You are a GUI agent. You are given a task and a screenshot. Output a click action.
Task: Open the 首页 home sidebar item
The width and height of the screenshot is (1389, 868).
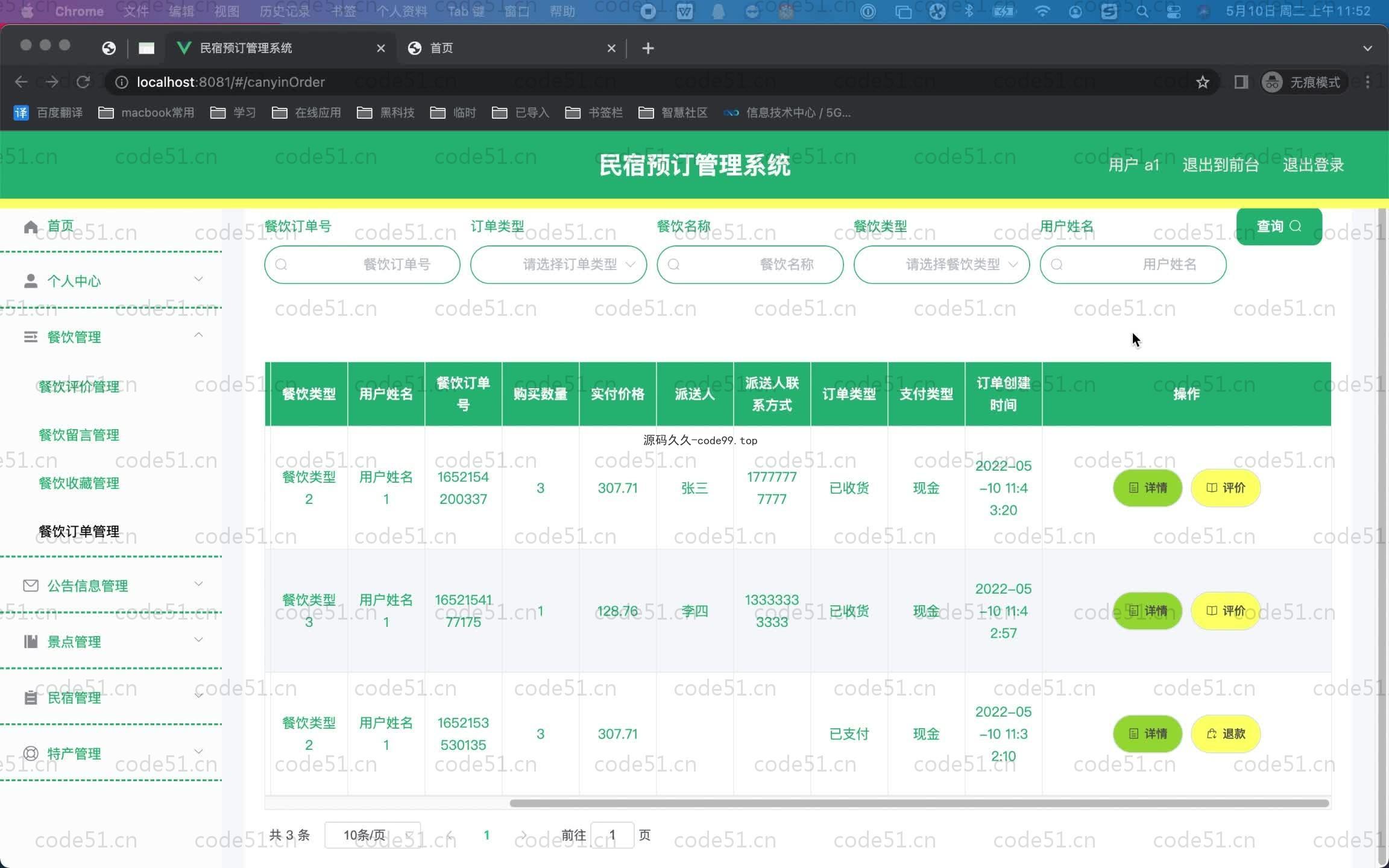point(60,226)
